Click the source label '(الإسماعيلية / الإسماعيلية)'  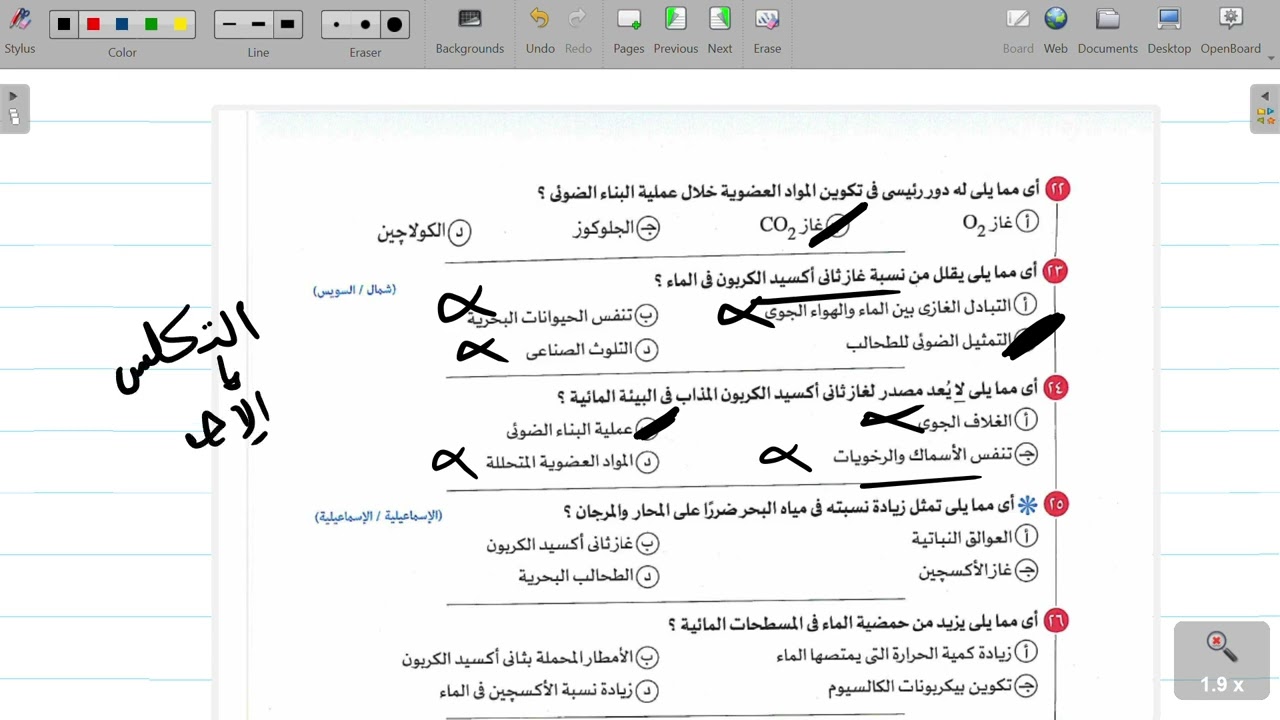point(378,516)
